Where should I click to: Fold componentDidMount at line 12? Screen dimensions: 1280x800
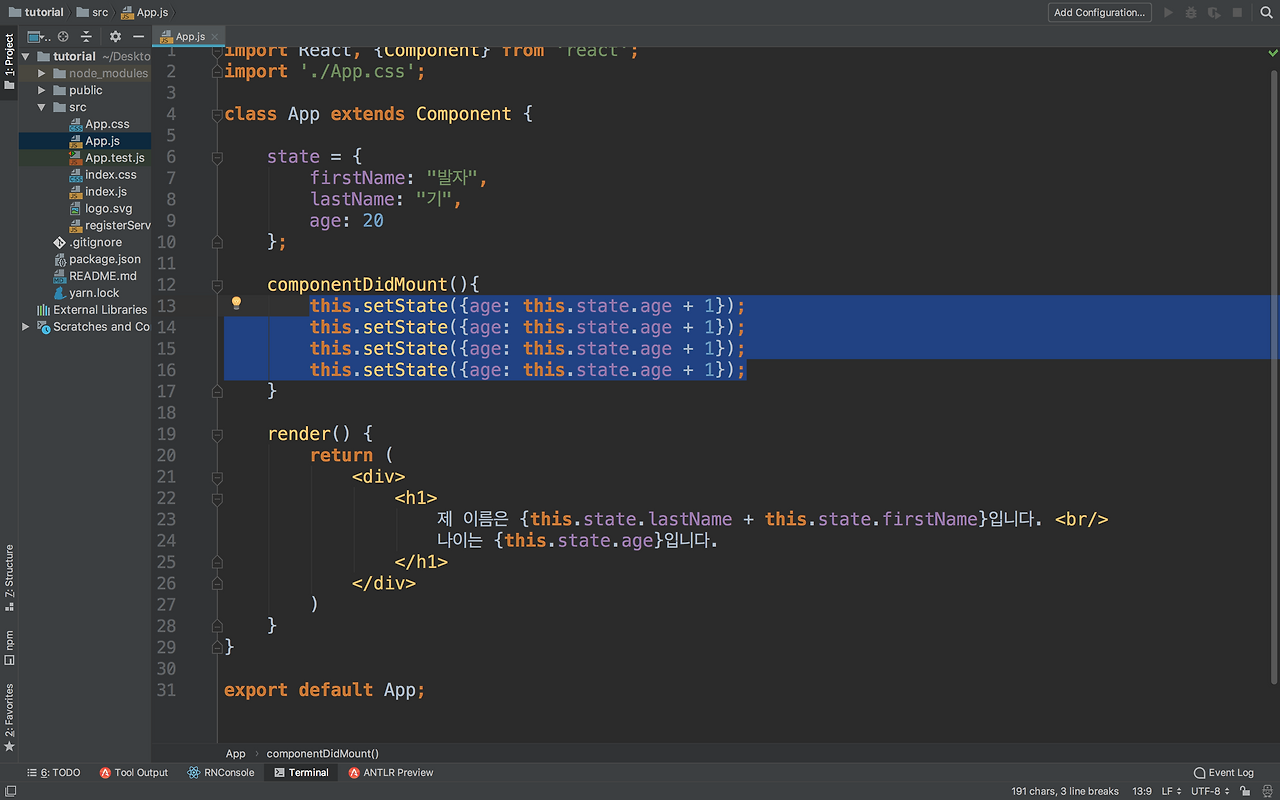(x=217, y=285)
